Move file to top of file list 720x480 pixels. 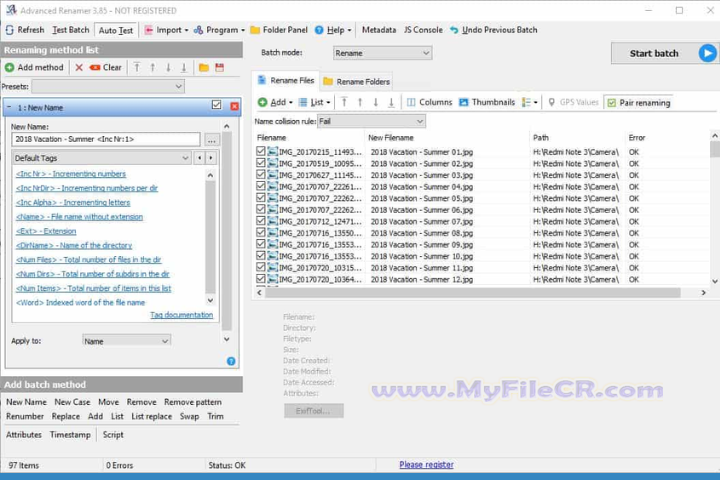point(344,102)
